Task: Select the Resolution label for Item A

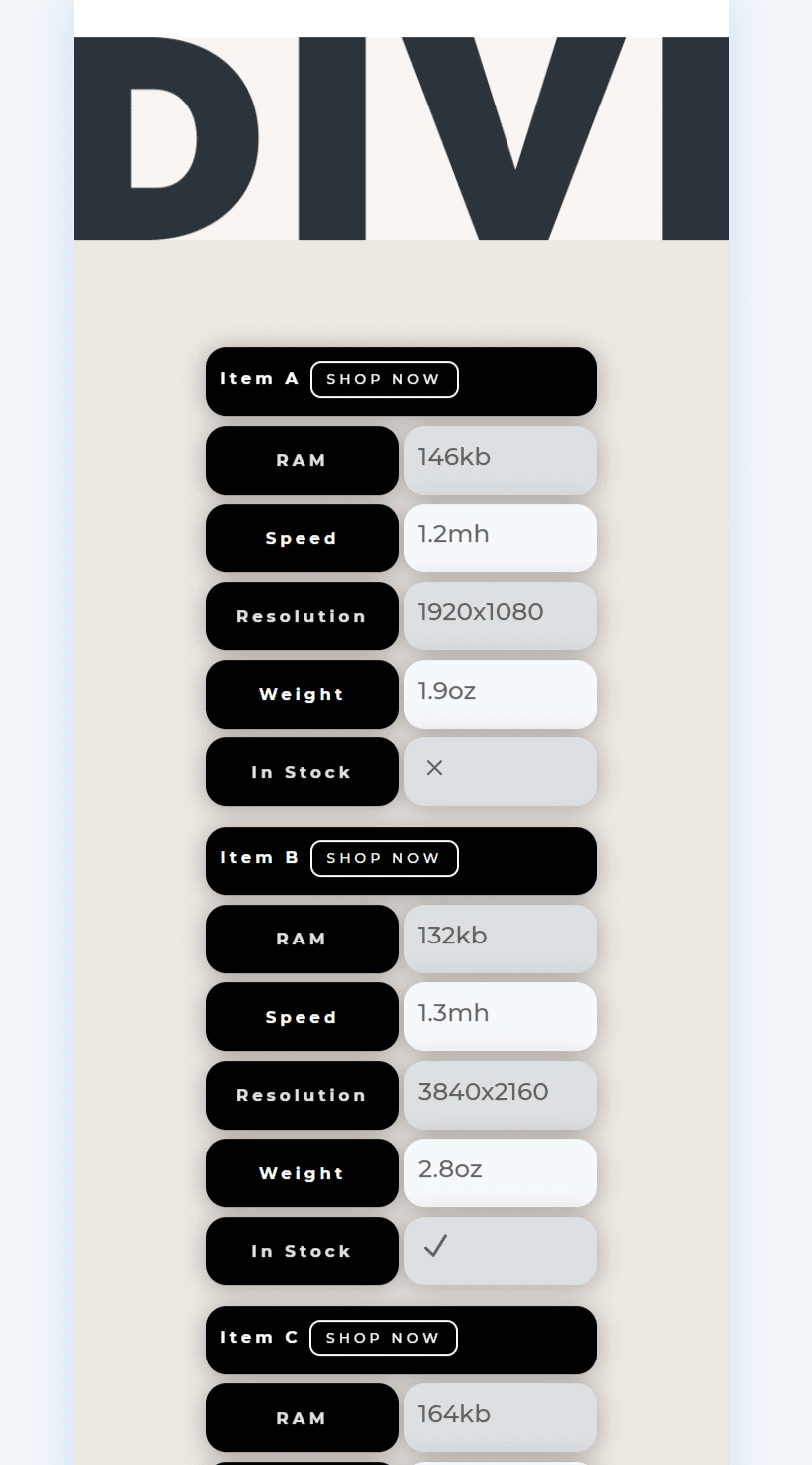Action: click(302, 616)
